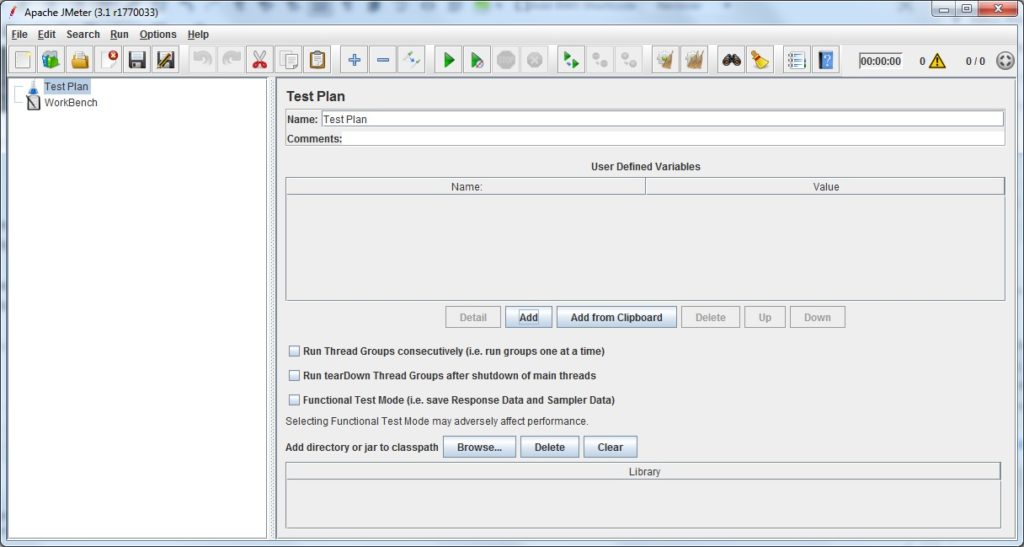This screenshot has width=1024, height=547.
Task: Click the Clear classpath button
Action: click(x=610, y=447)
